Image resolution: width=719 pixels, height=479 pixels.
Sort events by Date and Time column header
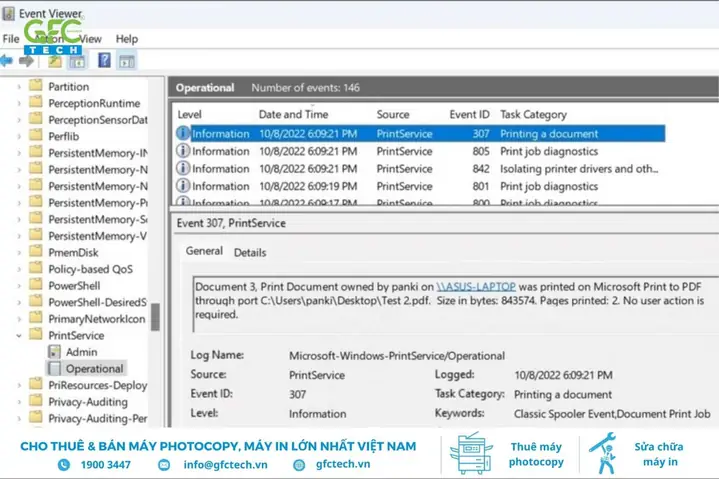(x=293, y=114)
